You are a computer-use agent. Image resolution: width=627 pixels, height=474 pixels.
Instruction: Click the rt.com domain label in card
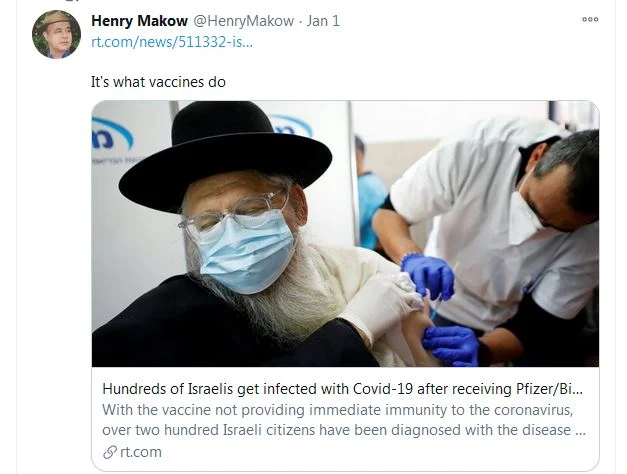point(141,452)
